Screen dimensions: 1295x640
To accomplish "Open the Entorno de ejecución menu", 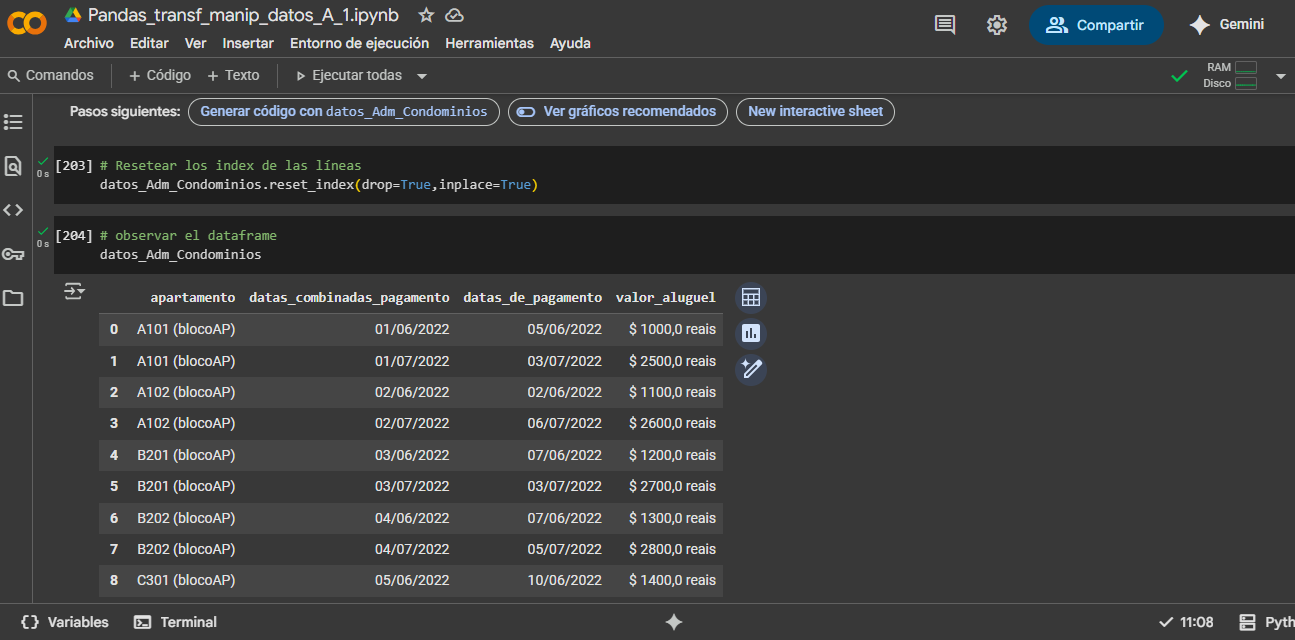I will coord(359,43).
